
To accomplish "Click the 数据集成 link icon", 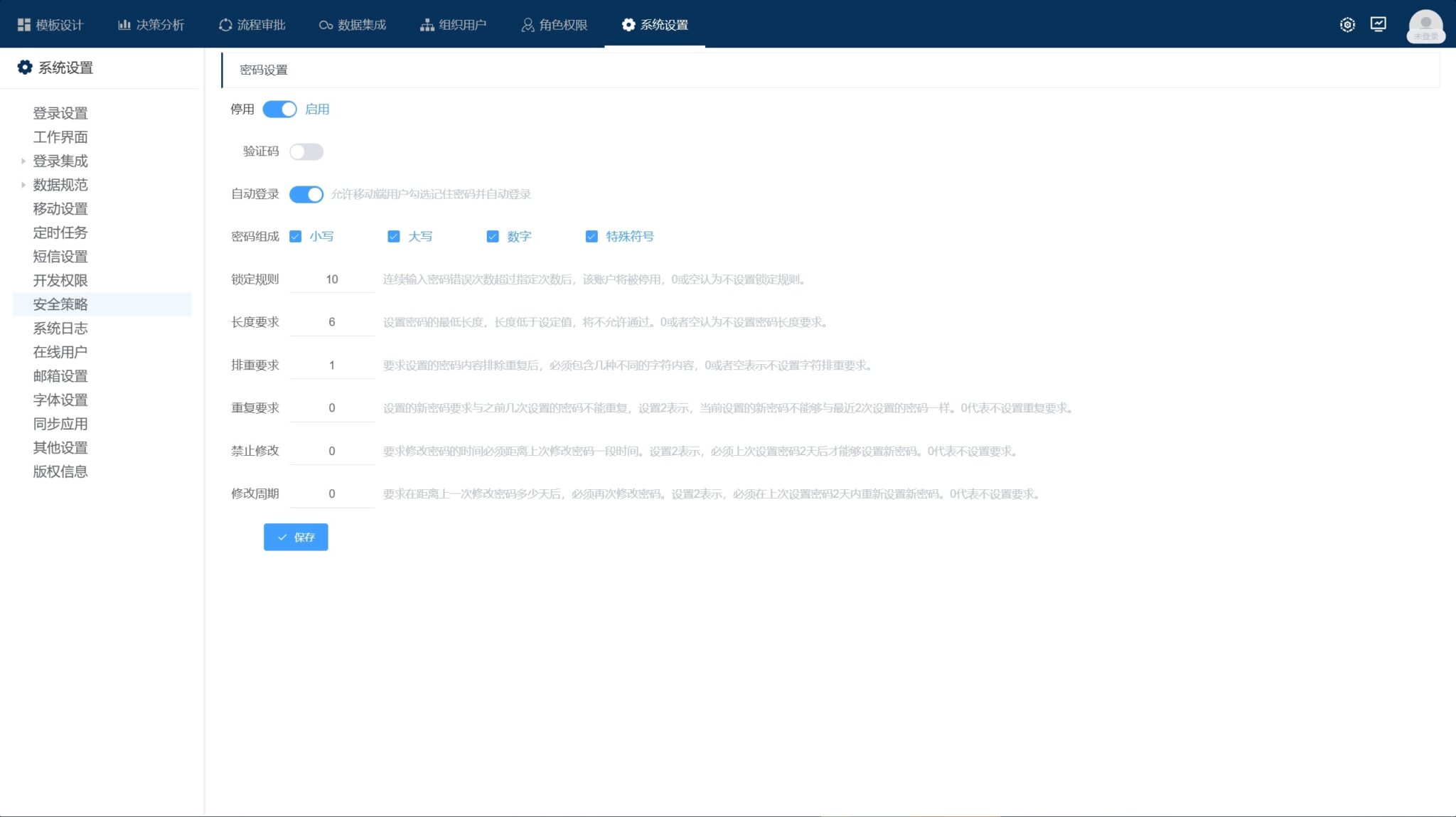I will coord(326,26).
